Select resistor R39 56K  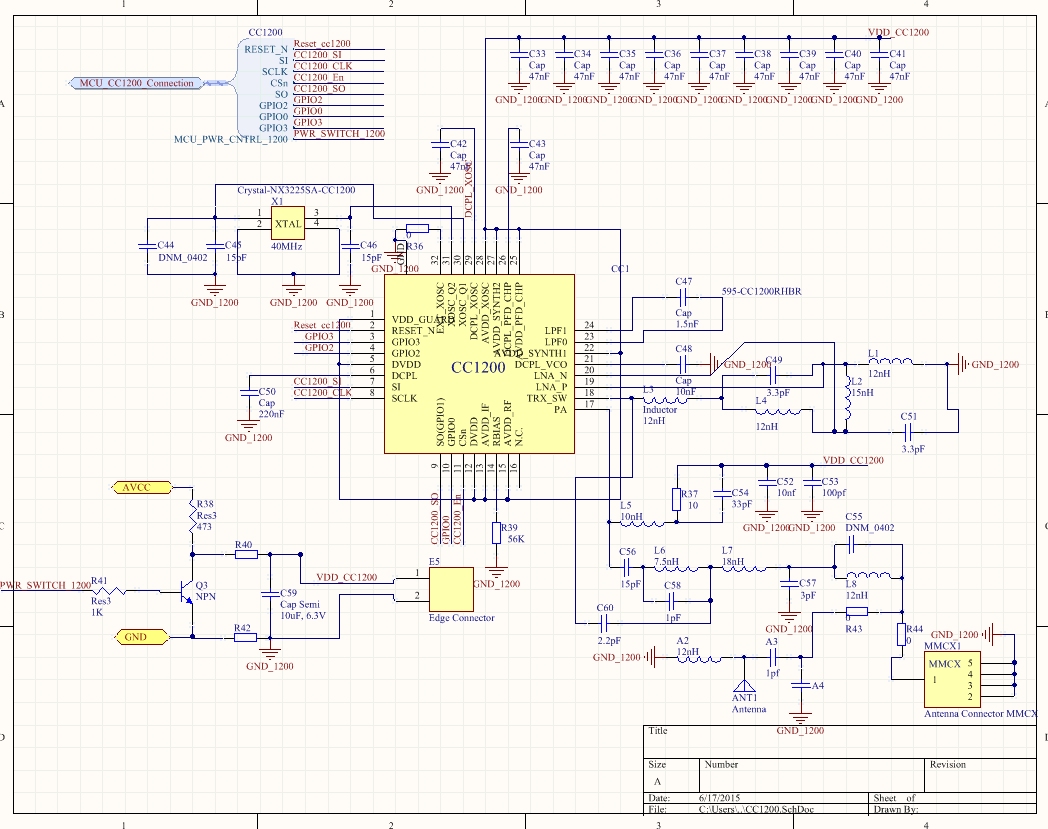tap(496, 533)
